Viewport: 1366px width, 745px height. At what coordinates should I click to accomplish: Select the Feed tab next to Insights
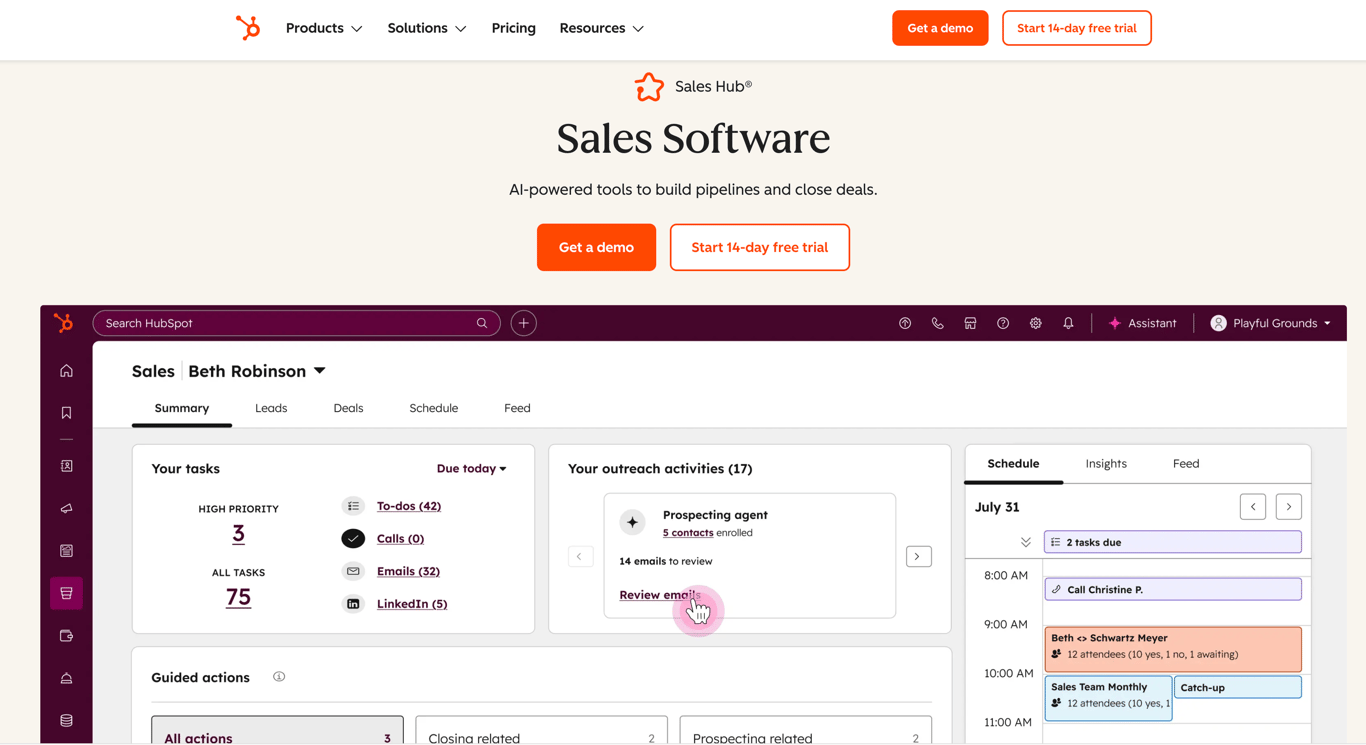point(1186,463)
